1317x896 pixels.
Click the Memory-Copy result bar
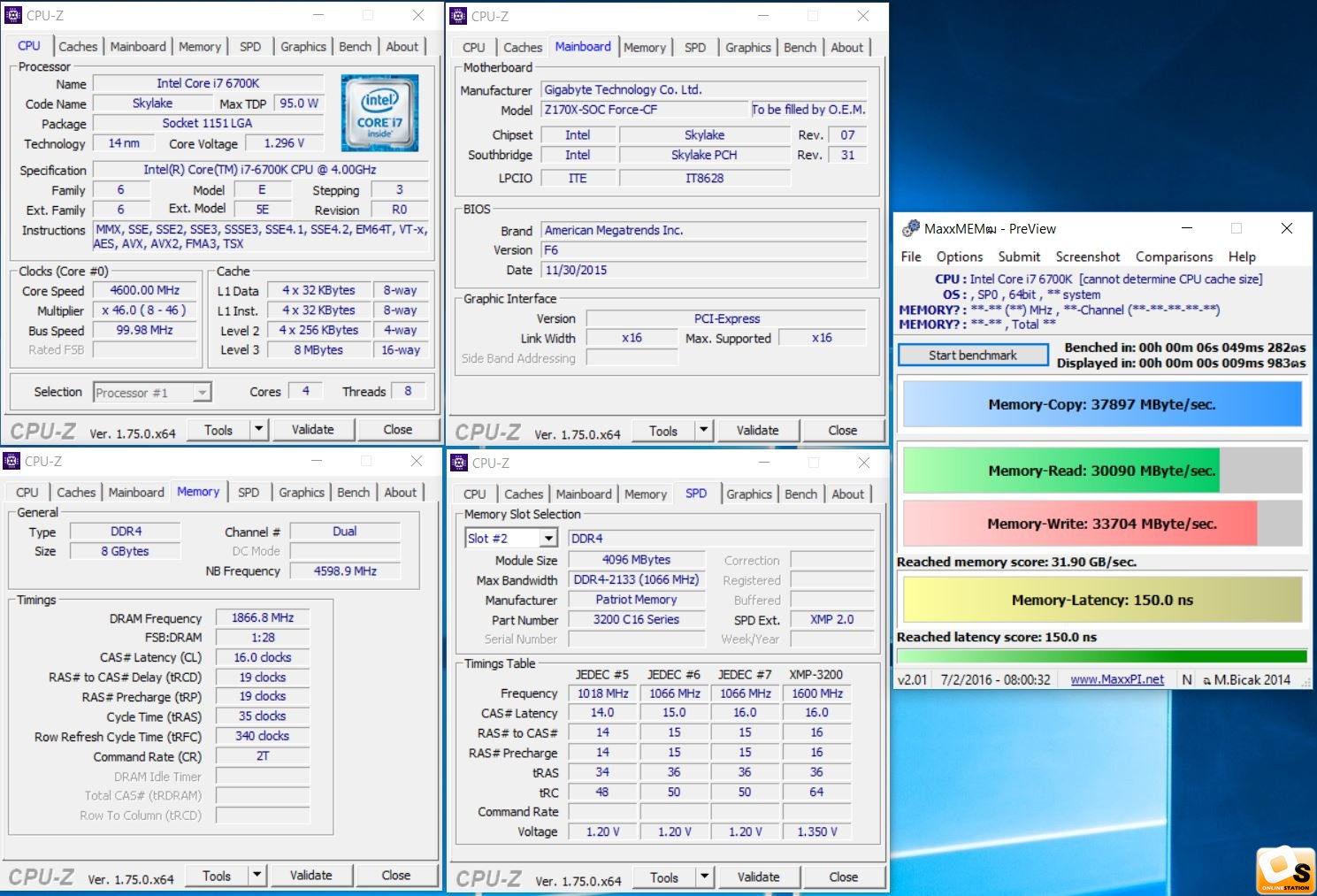tap(1102, 404)
